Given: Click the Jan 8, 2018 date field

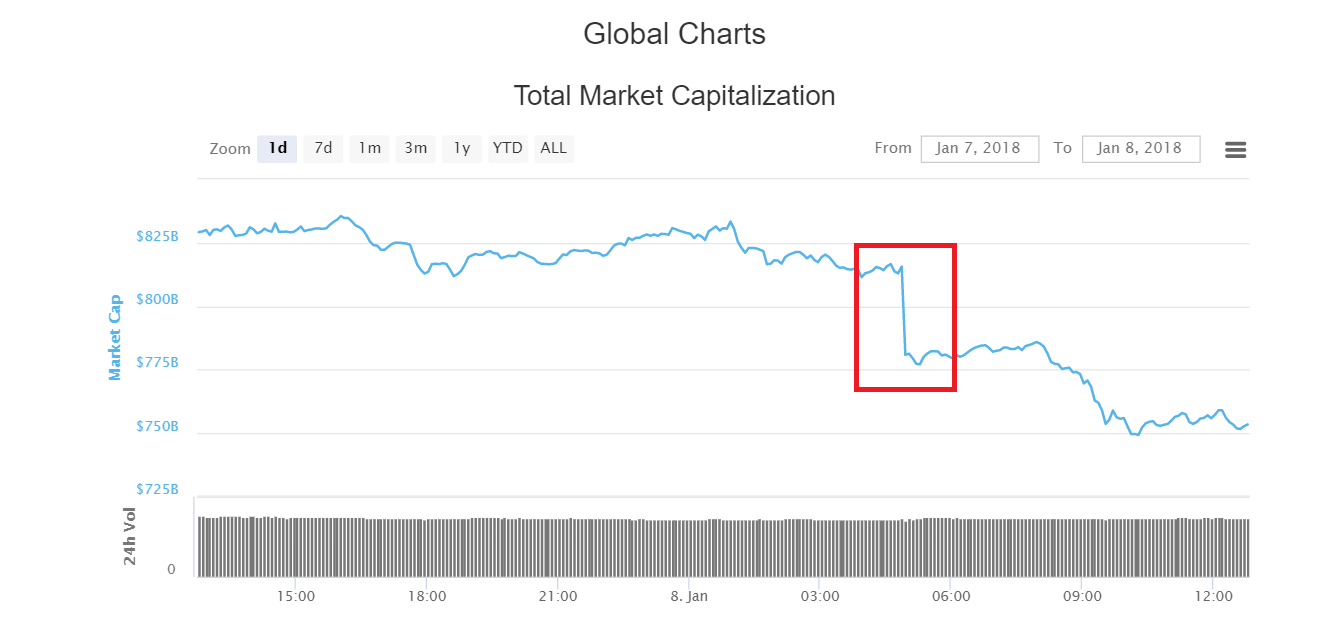Looking at the screenshot, I should pyautogui.click(x=1141, y=148).
